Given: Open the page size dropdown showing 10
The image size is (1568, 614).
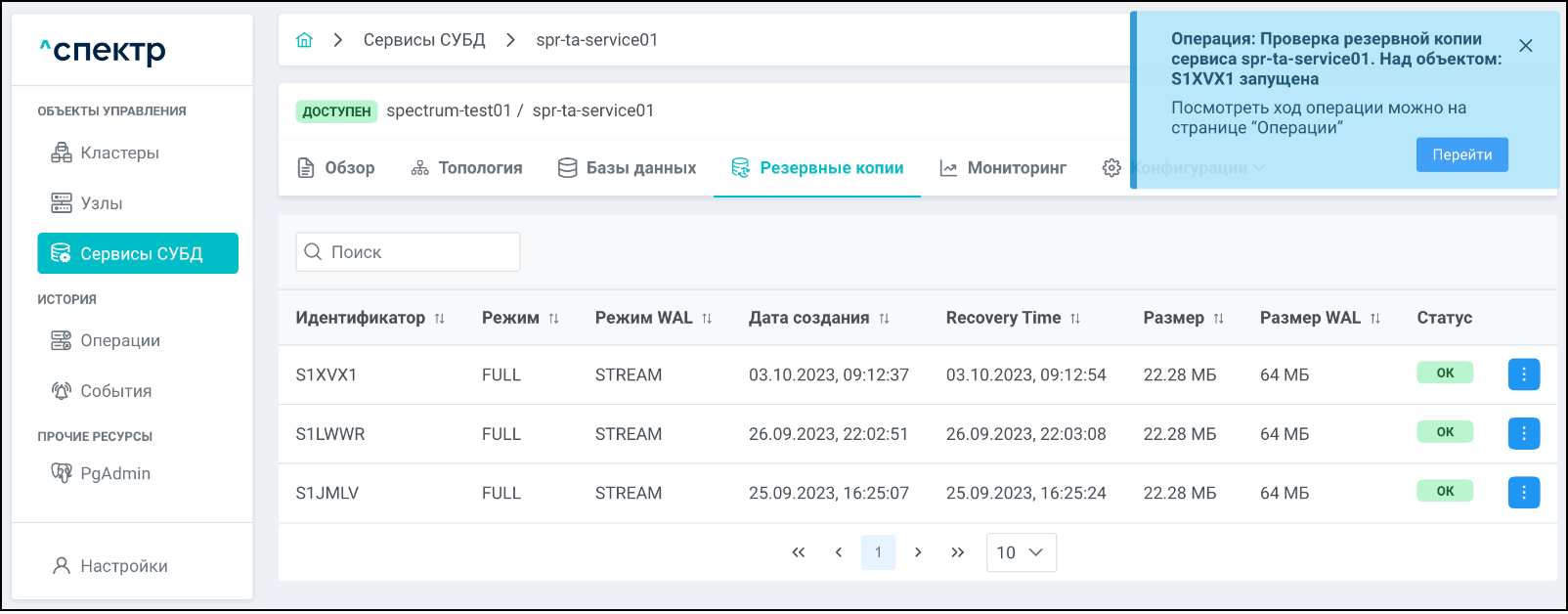Looking at the screenshot, I should point(1021,552).
